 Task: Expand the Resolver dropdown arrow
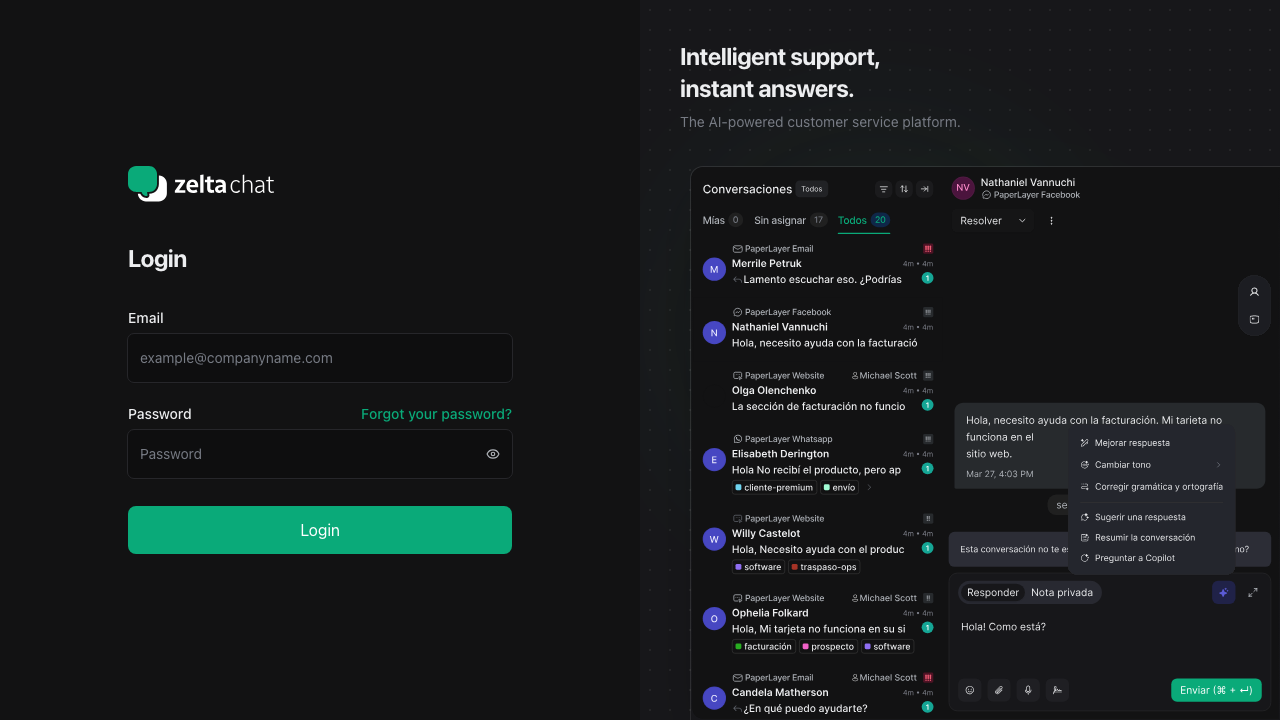1022,221
